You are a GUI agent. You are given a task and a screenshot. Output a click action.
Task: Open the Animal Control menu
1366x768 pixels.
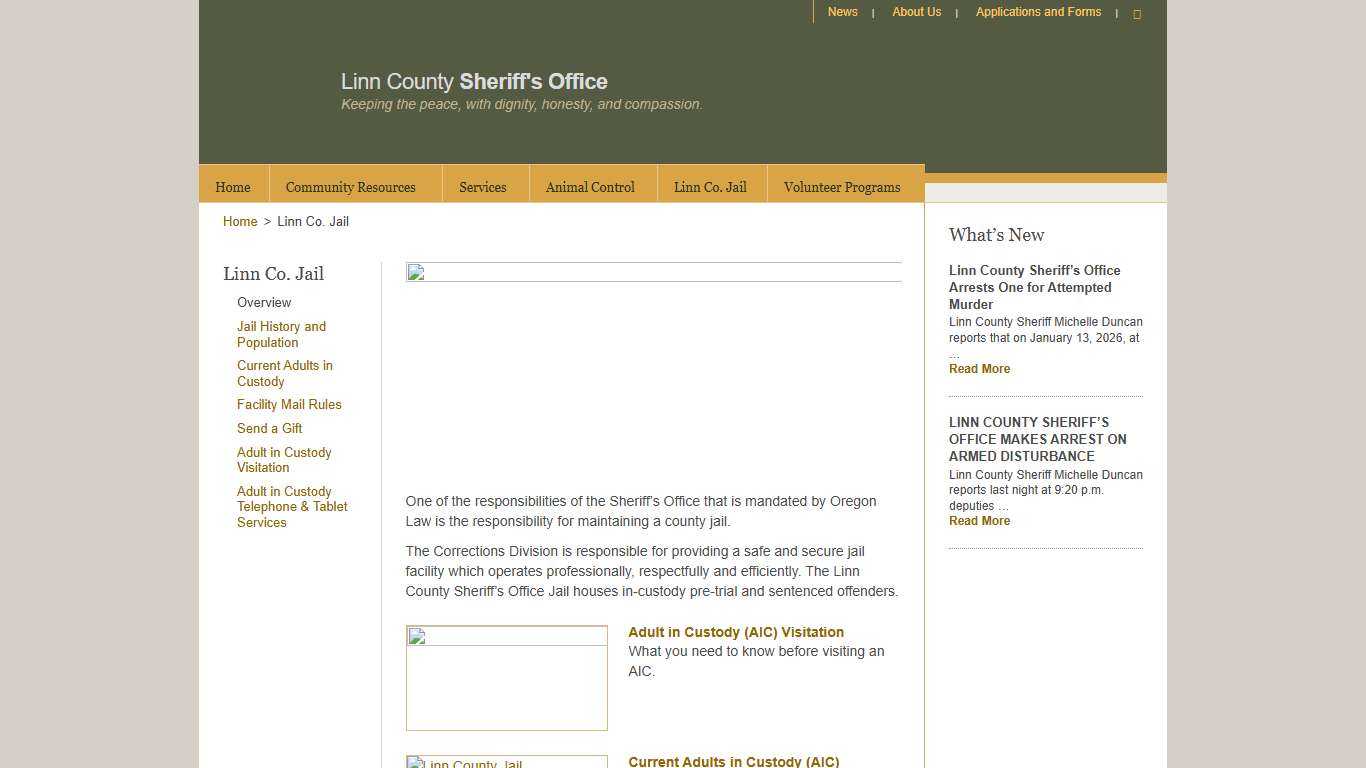(x=590, y=186)
